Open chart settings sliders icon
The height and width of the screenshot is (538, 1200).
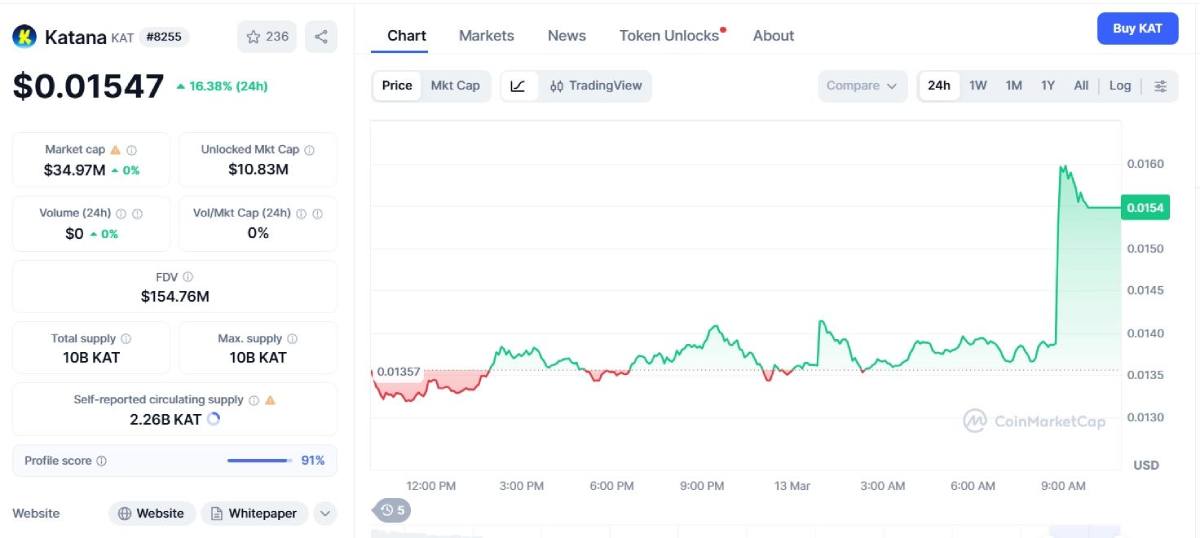click(x=1160, y=86)
